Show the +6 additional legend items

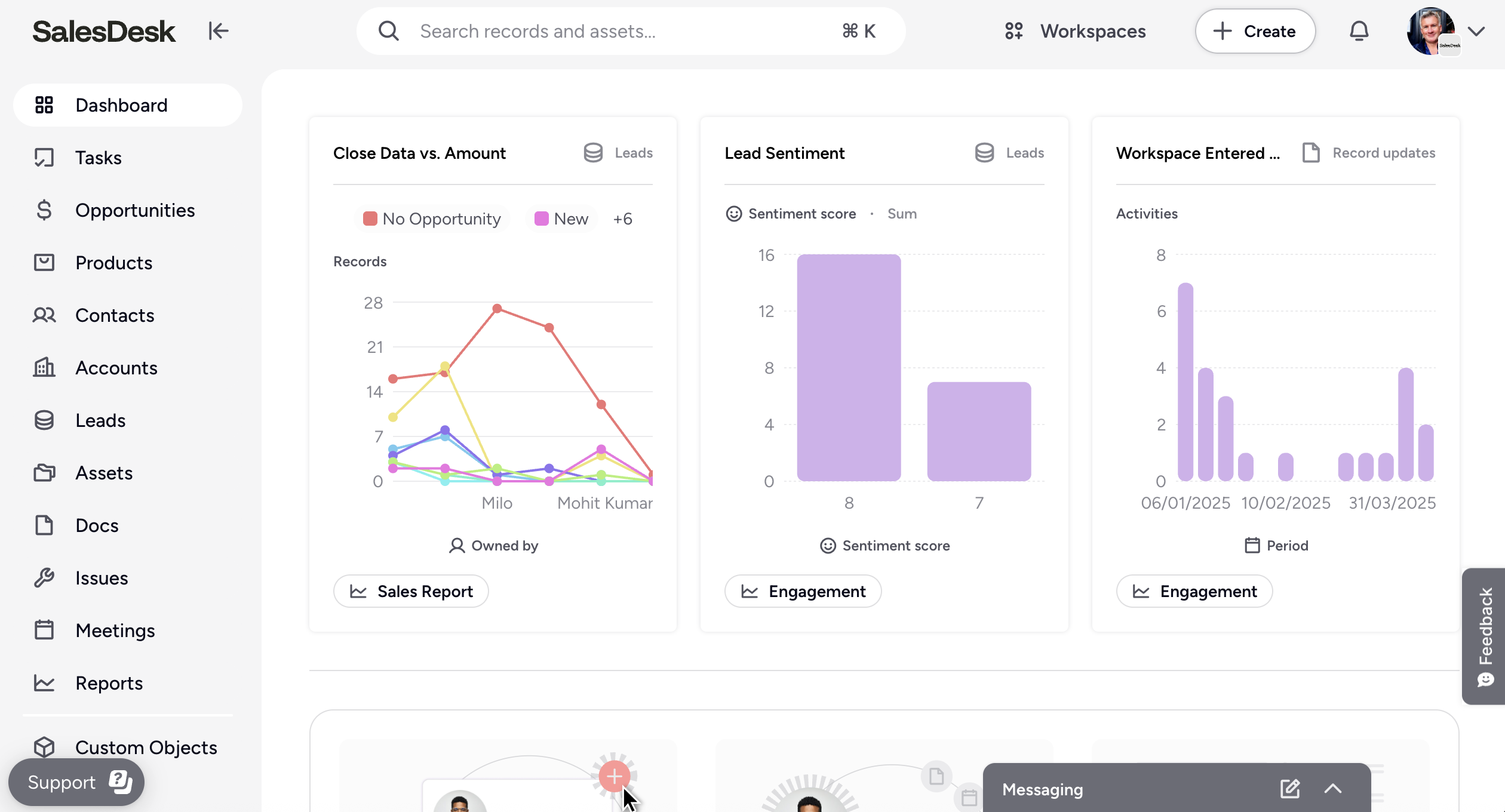622,219
